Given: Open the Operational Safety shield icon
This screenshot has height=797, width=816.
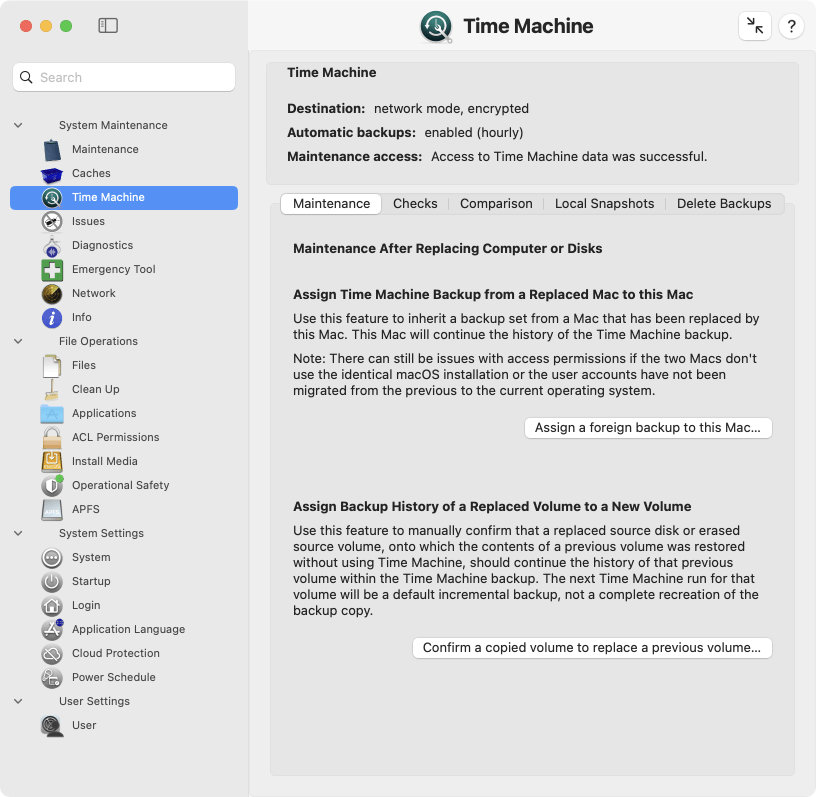Looking at the screenshot, I should coord(52,485).
